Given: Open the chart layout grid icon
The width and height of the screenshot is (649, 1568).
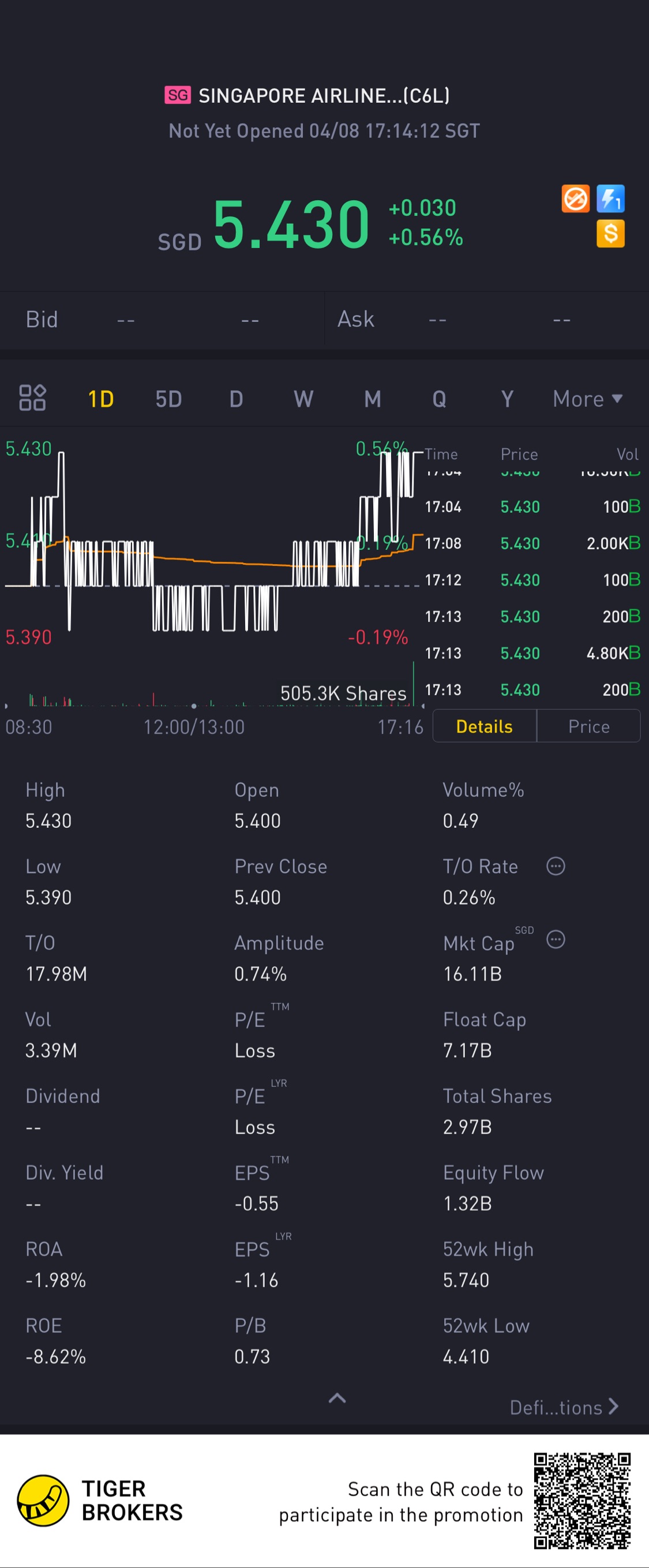Looking at the screenshot, I should click(32, 398).
